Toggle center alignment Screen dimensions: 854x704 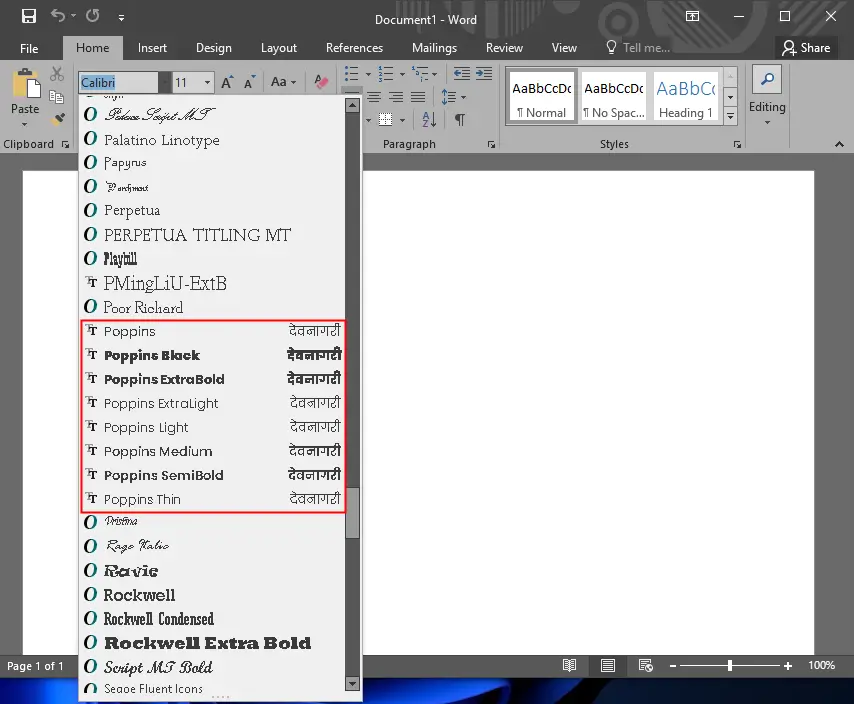pos(374,97)
